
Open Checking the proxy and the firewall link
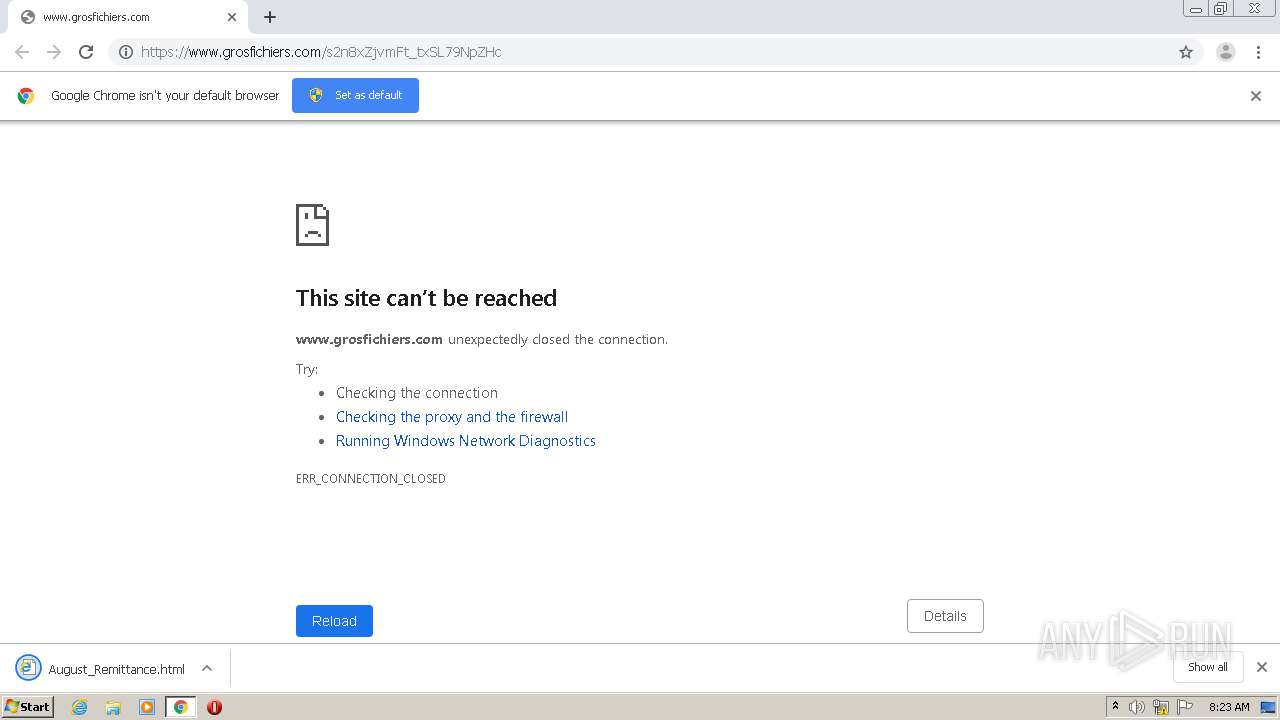(x=452, y=417)
